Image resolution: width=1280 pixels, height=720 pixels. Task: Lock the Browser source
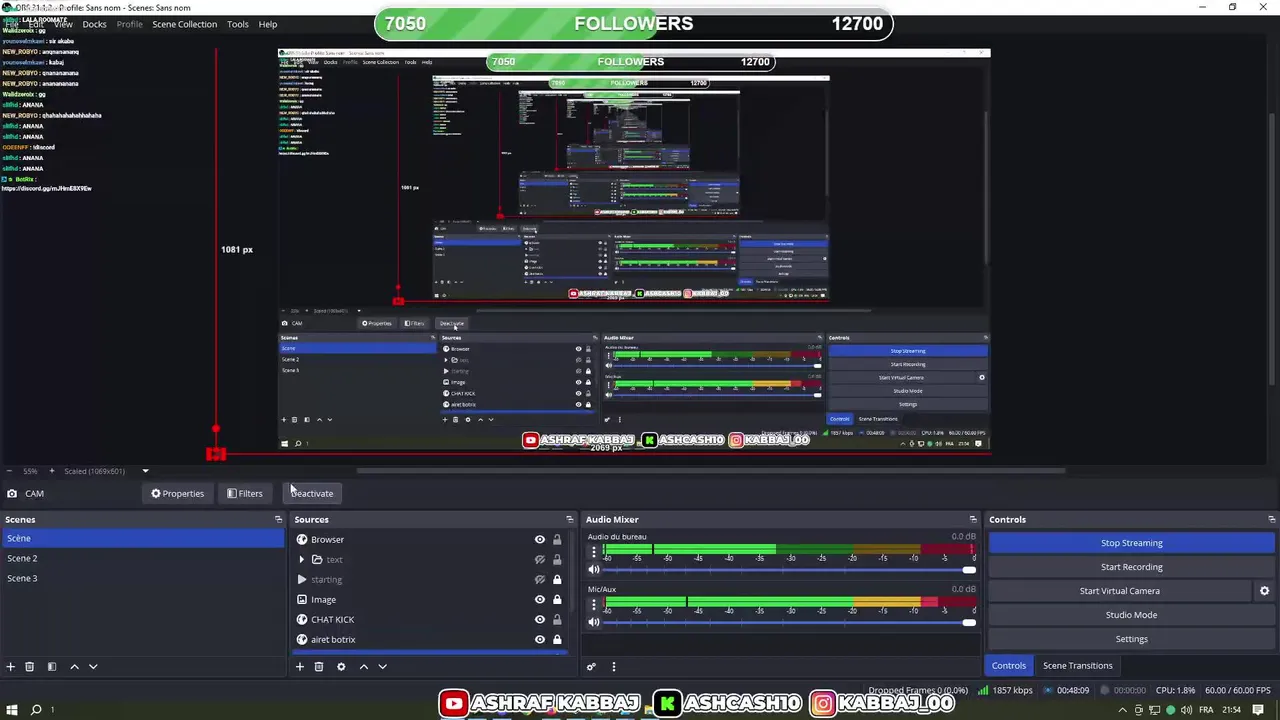557,540
